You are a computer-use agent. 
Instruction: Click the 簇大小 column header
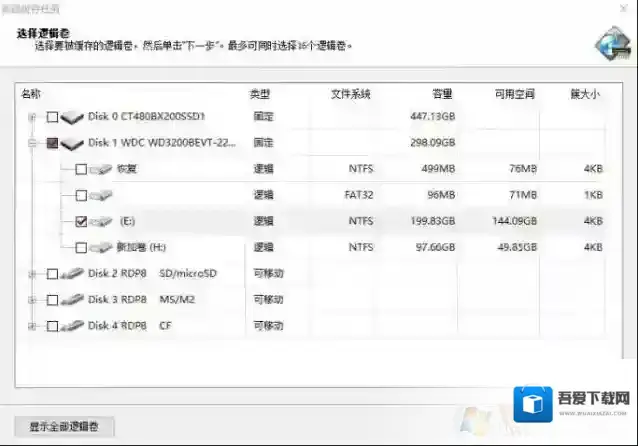[x=585, y=94]
